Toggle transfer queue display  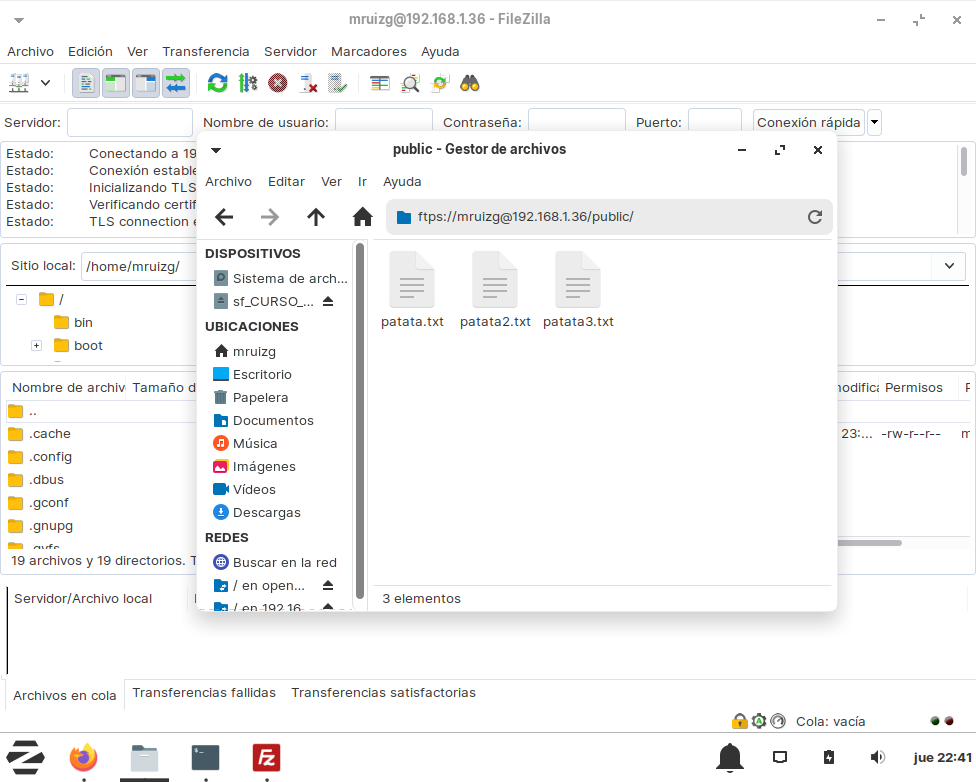[176, 83]
